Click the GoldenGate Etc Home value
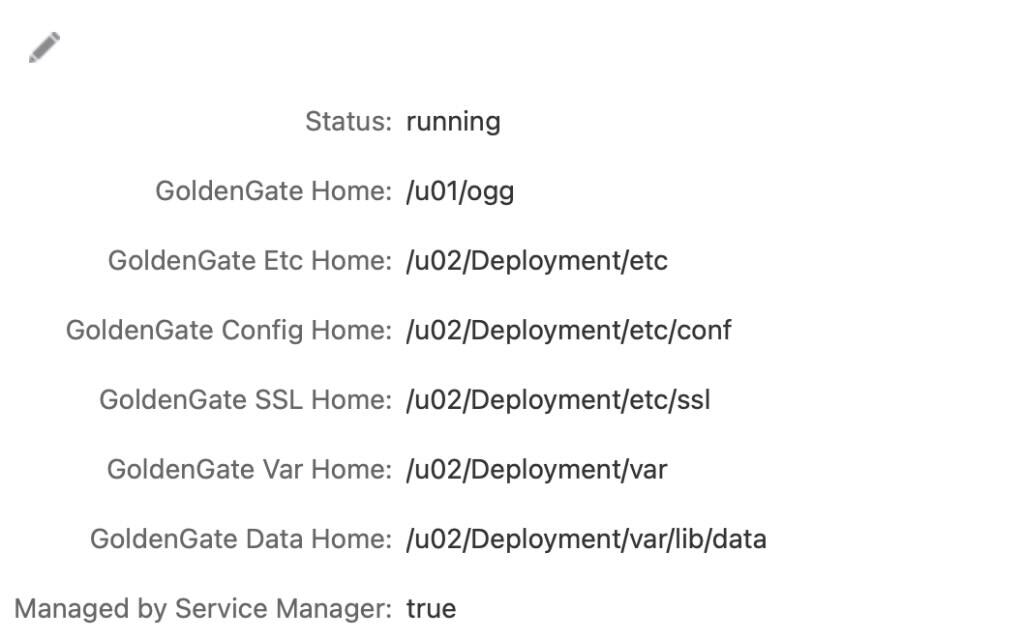This screenshot has height=640, width=1024. click(x=537, y=260)
